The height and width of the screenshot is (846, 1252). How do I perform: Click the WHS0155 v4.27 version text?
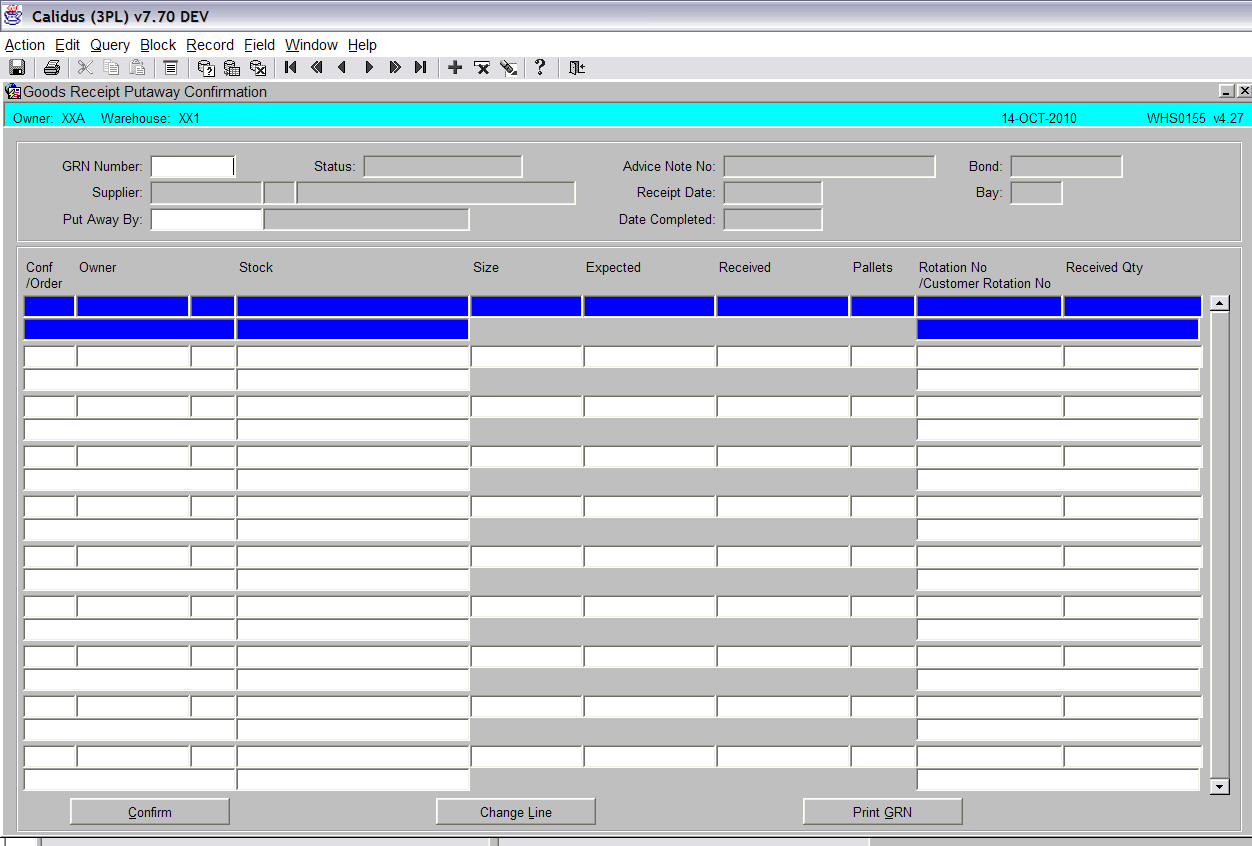coord(1195,118)
